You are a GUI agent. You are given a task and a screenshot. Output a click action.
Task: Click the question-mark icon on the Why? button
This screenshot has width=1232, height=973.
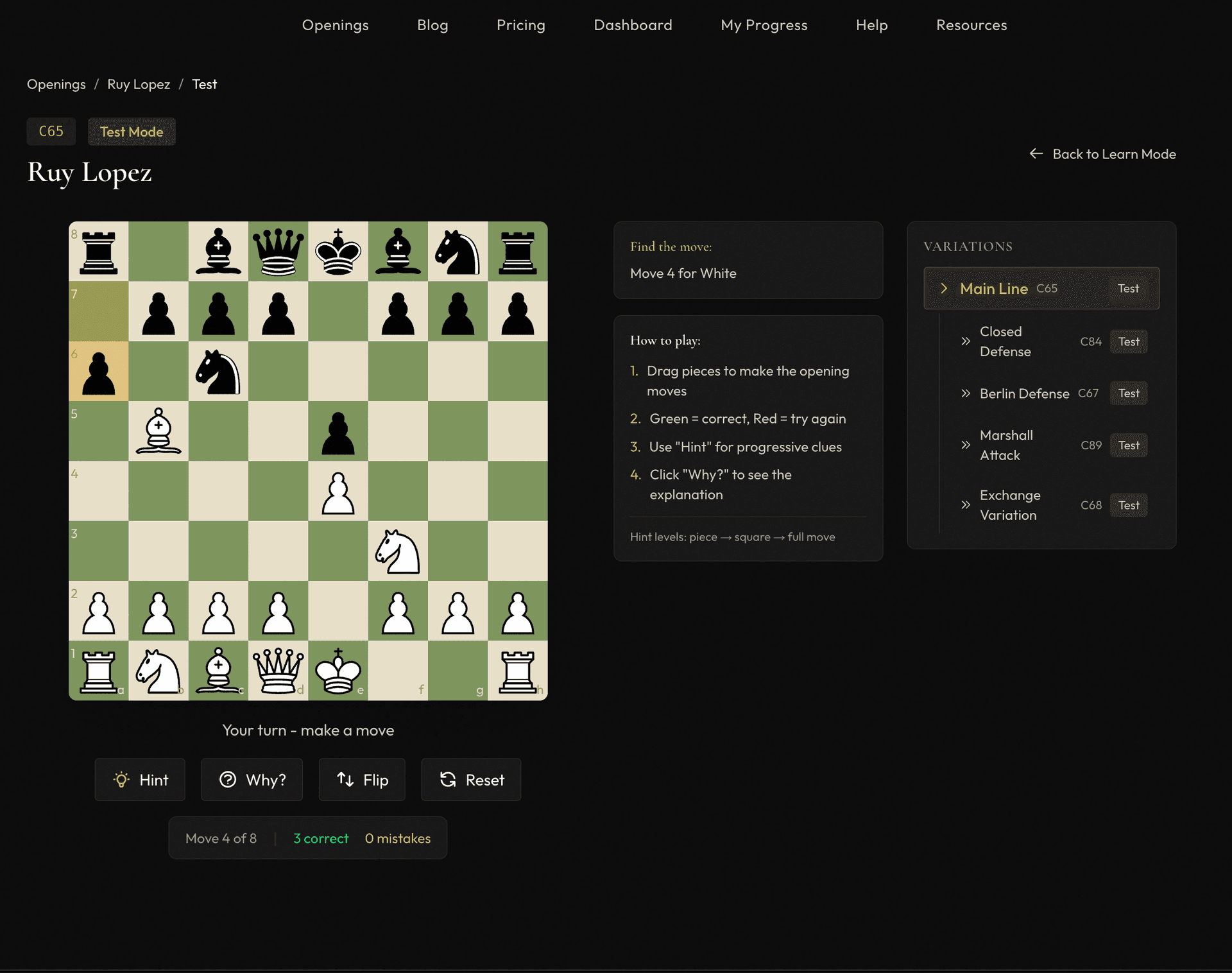coord(228,779)
